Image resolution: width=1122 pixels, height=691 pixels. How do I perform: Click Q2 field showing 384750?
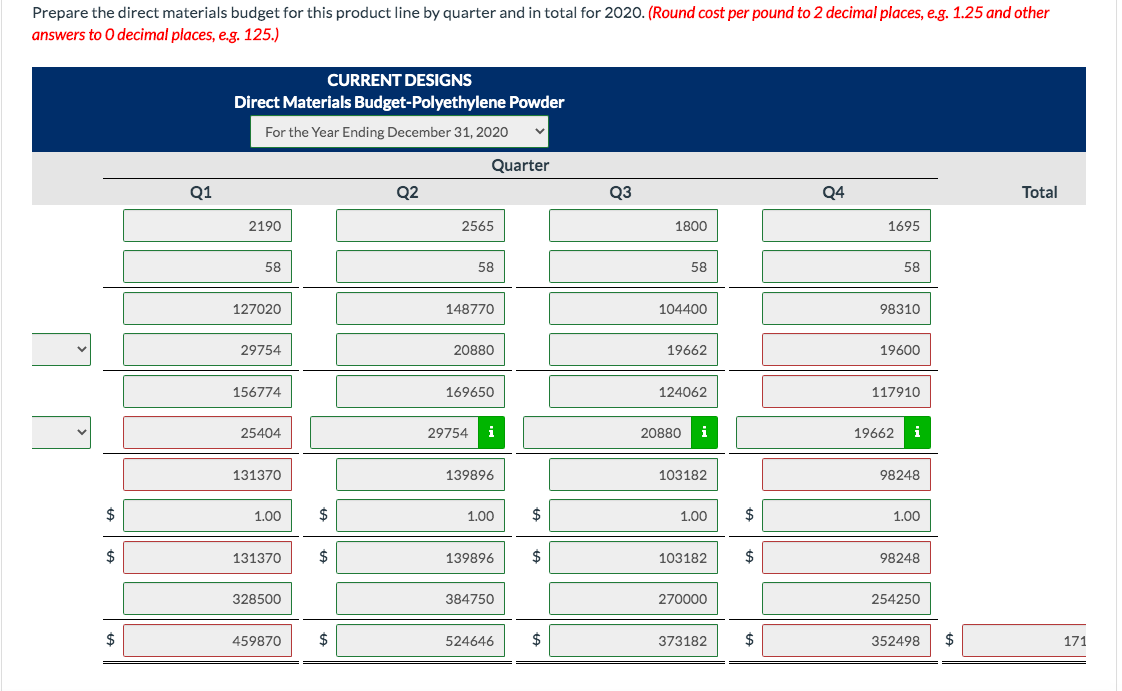point(421,599)
